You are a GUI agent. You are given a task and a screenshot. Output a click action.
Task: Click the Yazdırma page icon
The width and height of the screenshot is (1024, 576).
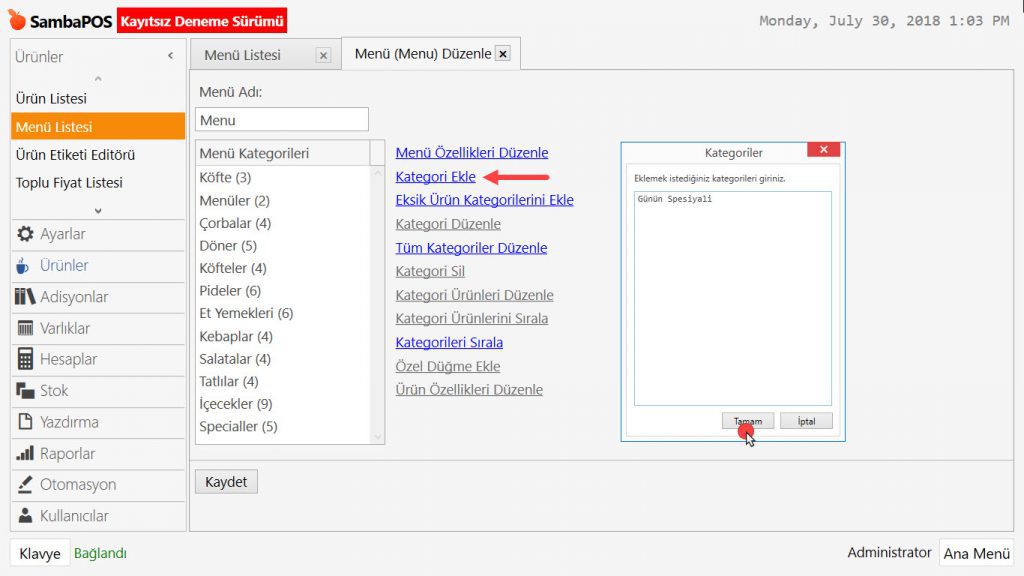click(x=25, y=422)
